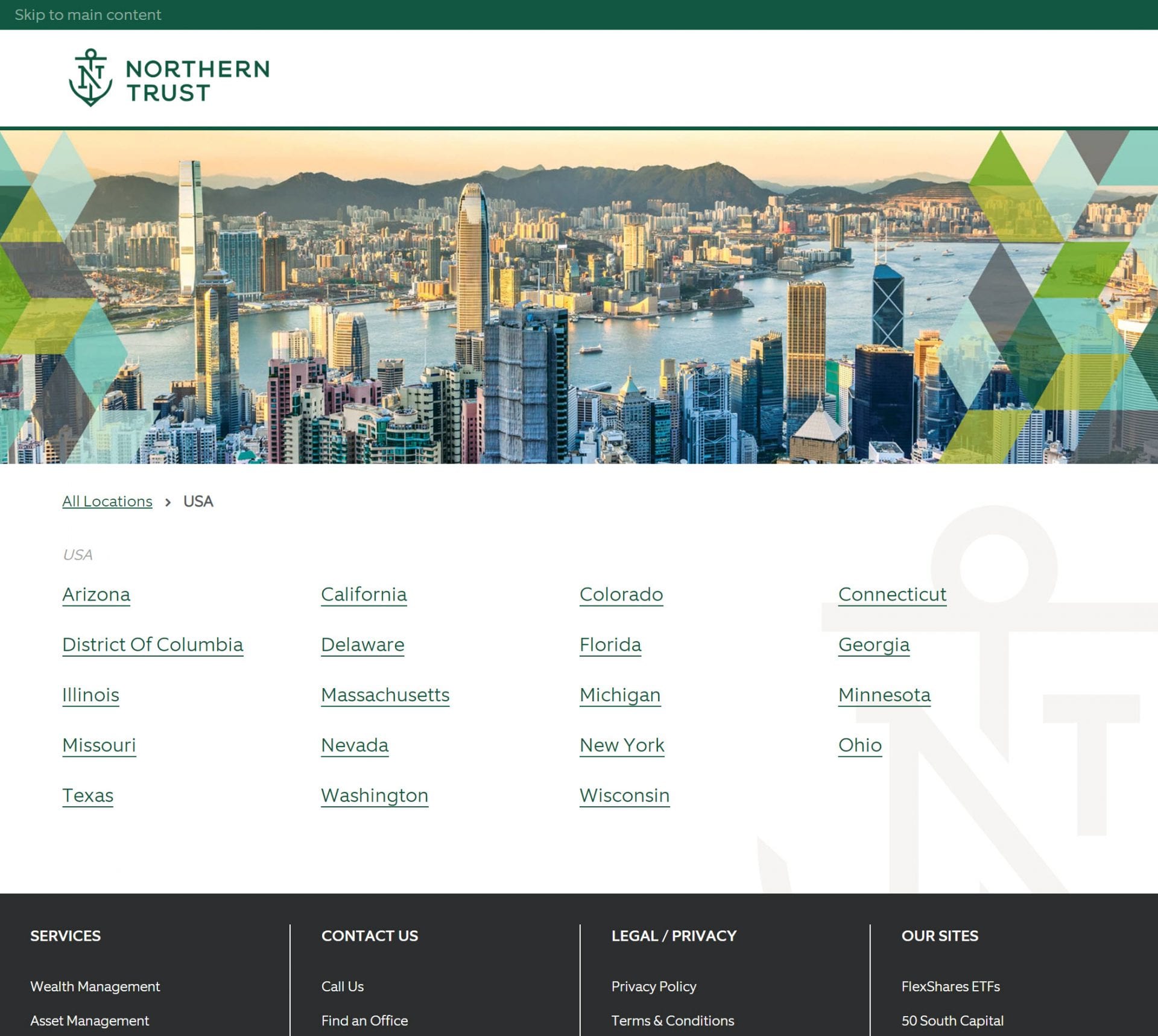Viewport: 1158px width, 1036px height.
Task: Open Terms & Conditions link
Action: (672, 1020)
